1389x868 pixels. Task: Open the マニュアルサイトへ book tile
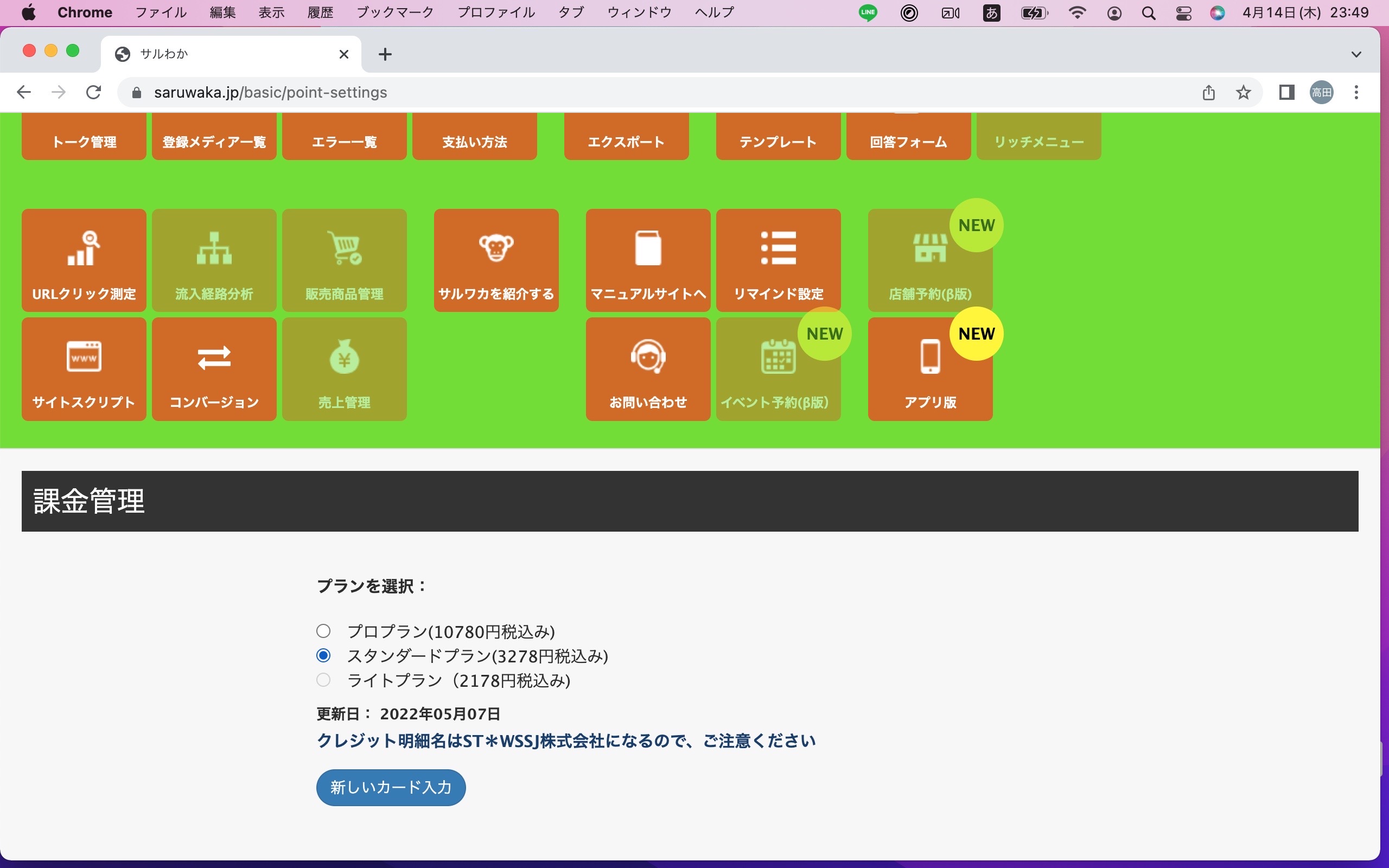point(648,260)
